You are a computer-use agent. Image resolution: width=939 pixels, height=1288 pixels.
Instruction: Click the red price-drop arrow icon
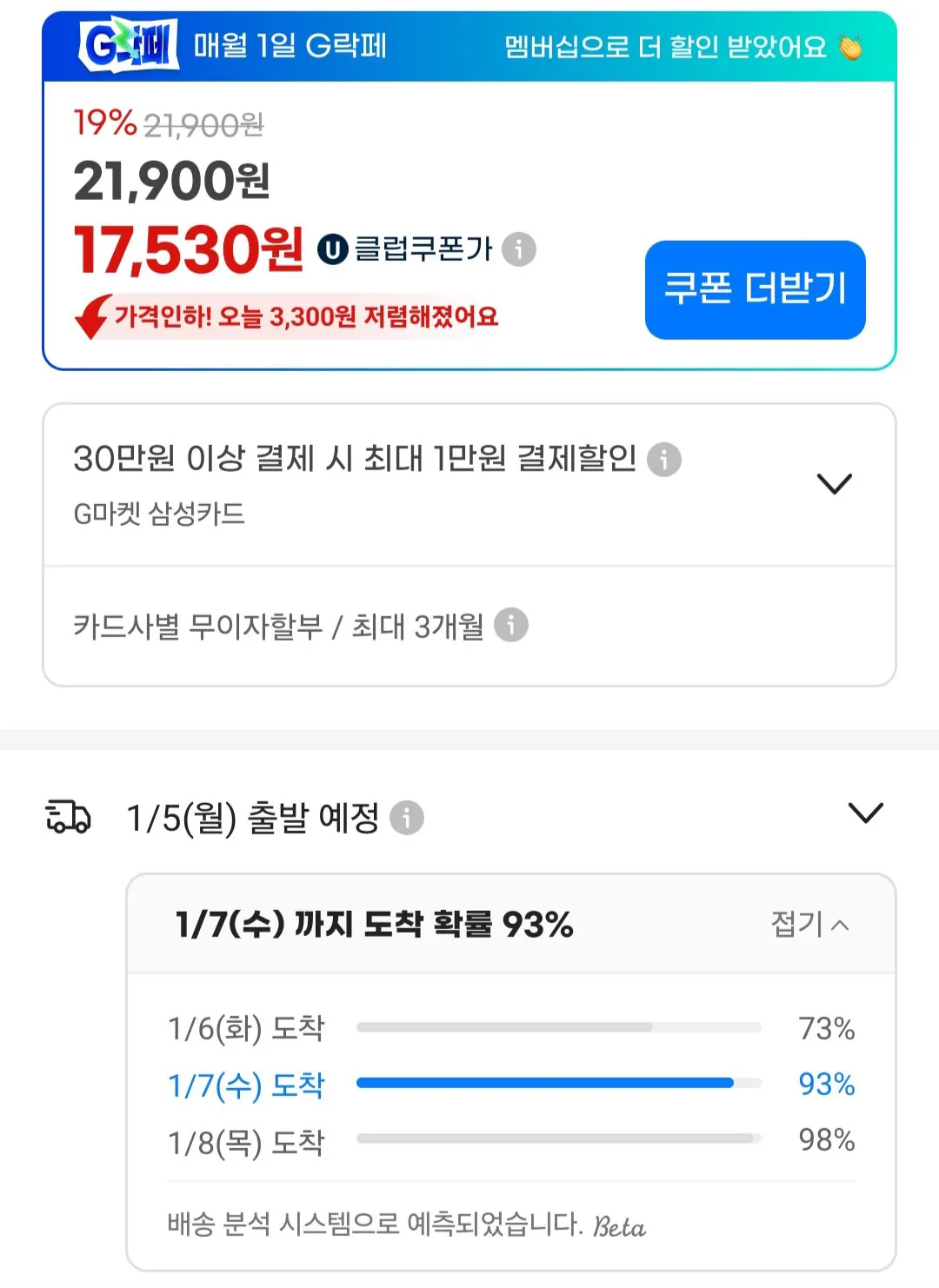tap(90, 318)
